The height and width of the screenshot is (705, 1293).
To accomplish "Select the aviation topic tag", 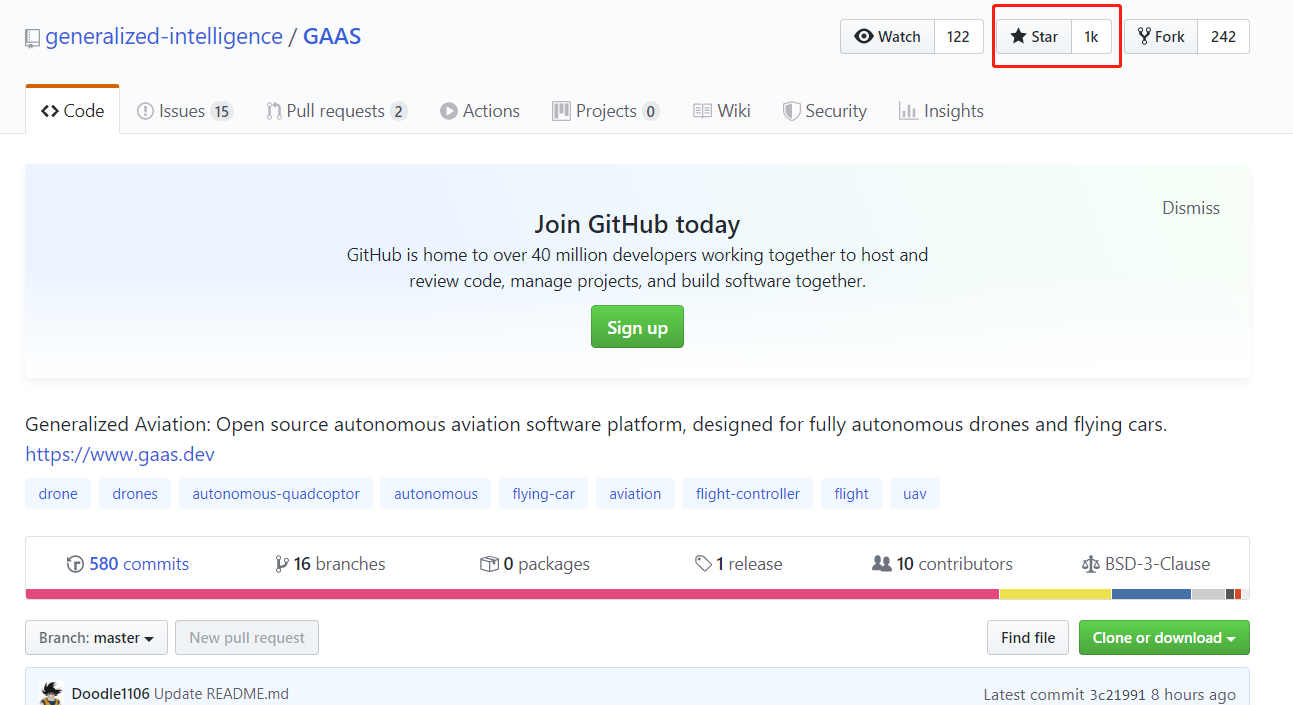I will tap(635, 494).
